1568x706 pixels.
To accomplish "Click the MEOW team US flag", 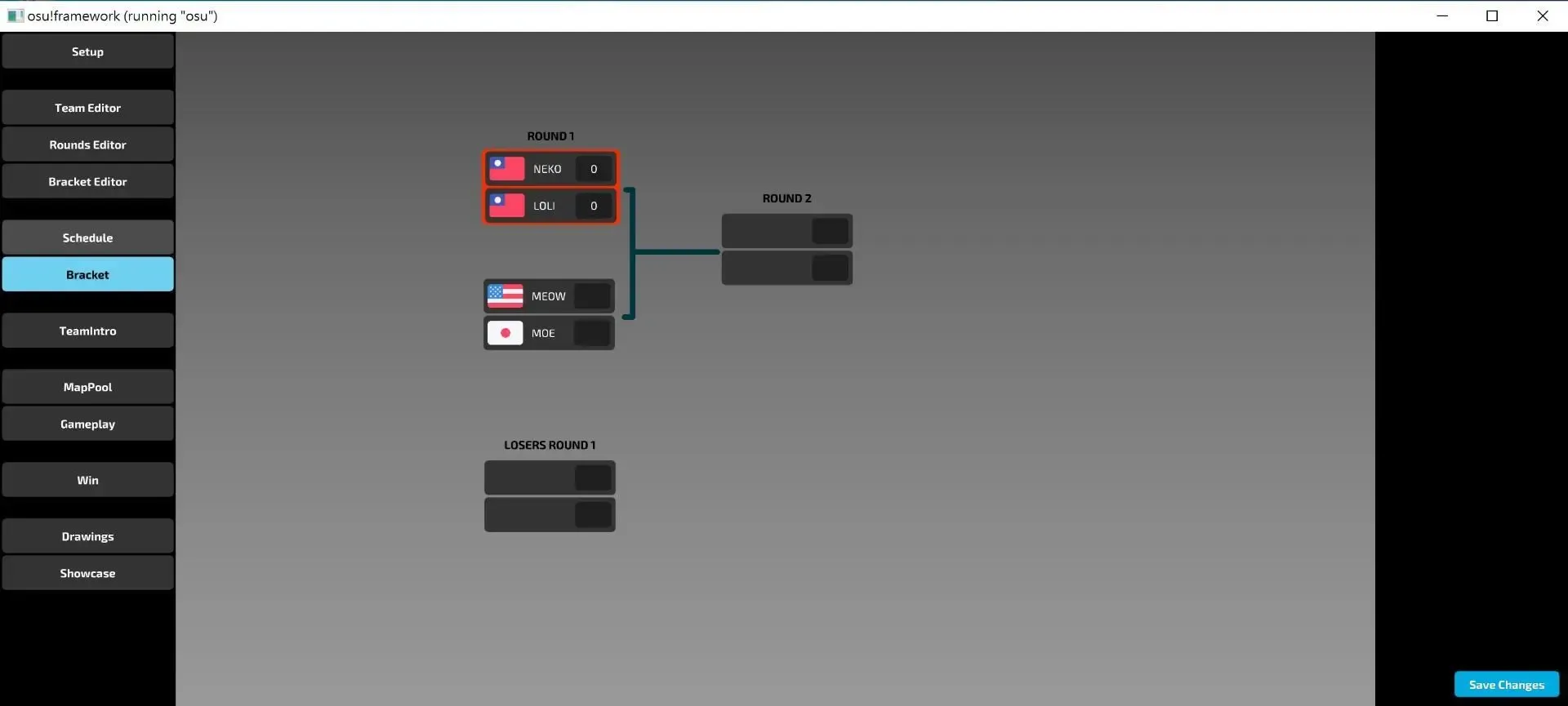I will point(505,296).
